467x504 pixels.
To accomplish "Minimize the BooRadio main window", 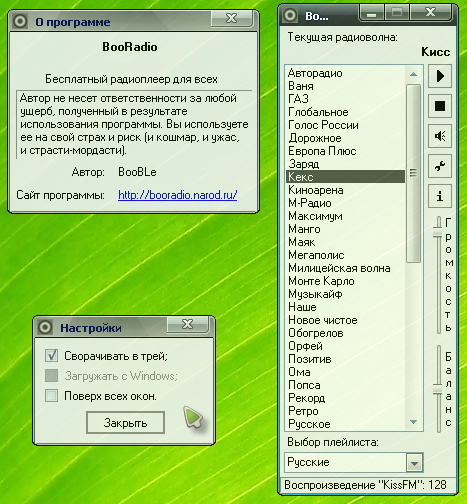I will [x=372, y=13].
